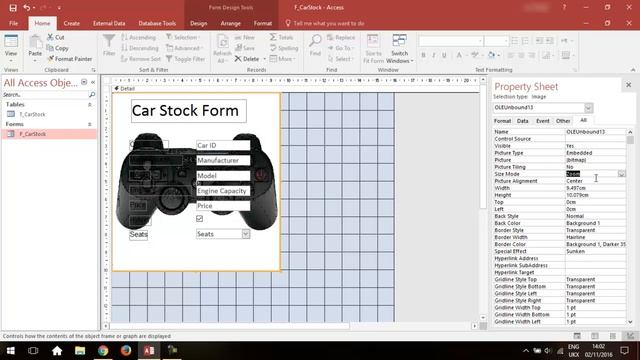
Task: Open Chrome from the taskbar
Action: [103, 351]
